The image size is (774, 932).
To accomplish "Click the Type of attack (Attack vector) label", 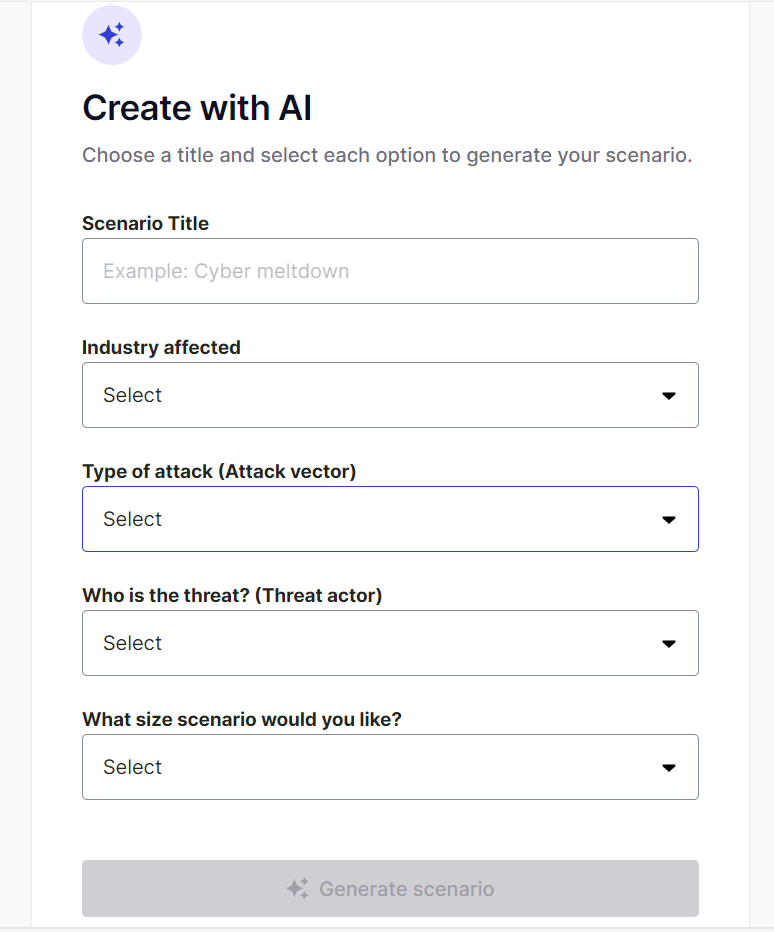I will pos(219,471).
